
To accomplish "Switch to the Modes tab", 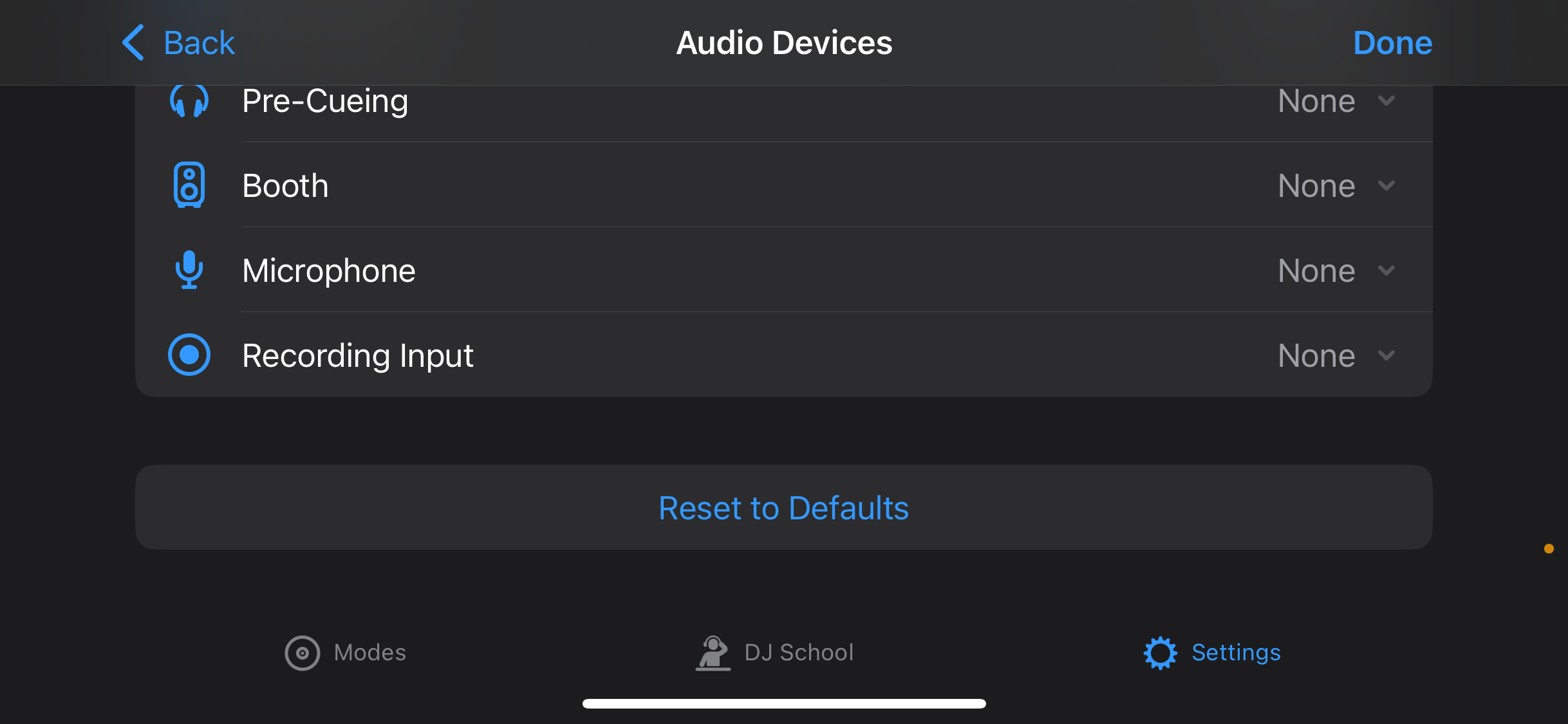I will [x=346, y=652].
